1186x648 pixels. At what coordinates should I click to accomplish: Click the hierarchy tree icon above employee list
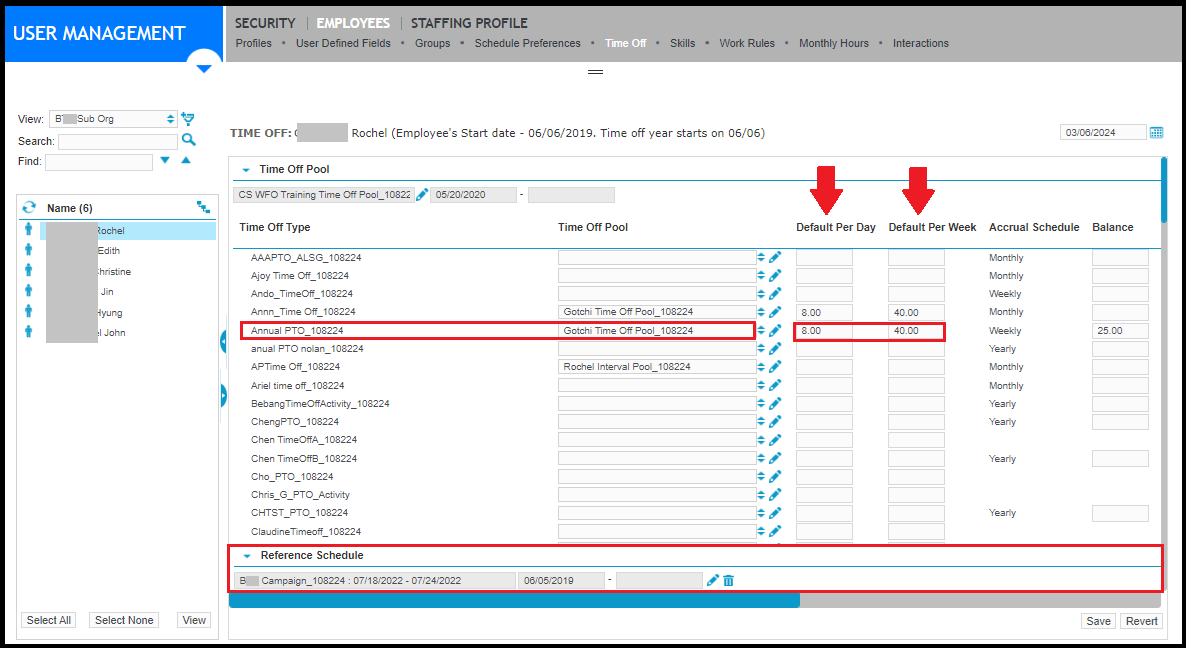tap(203, 206)
